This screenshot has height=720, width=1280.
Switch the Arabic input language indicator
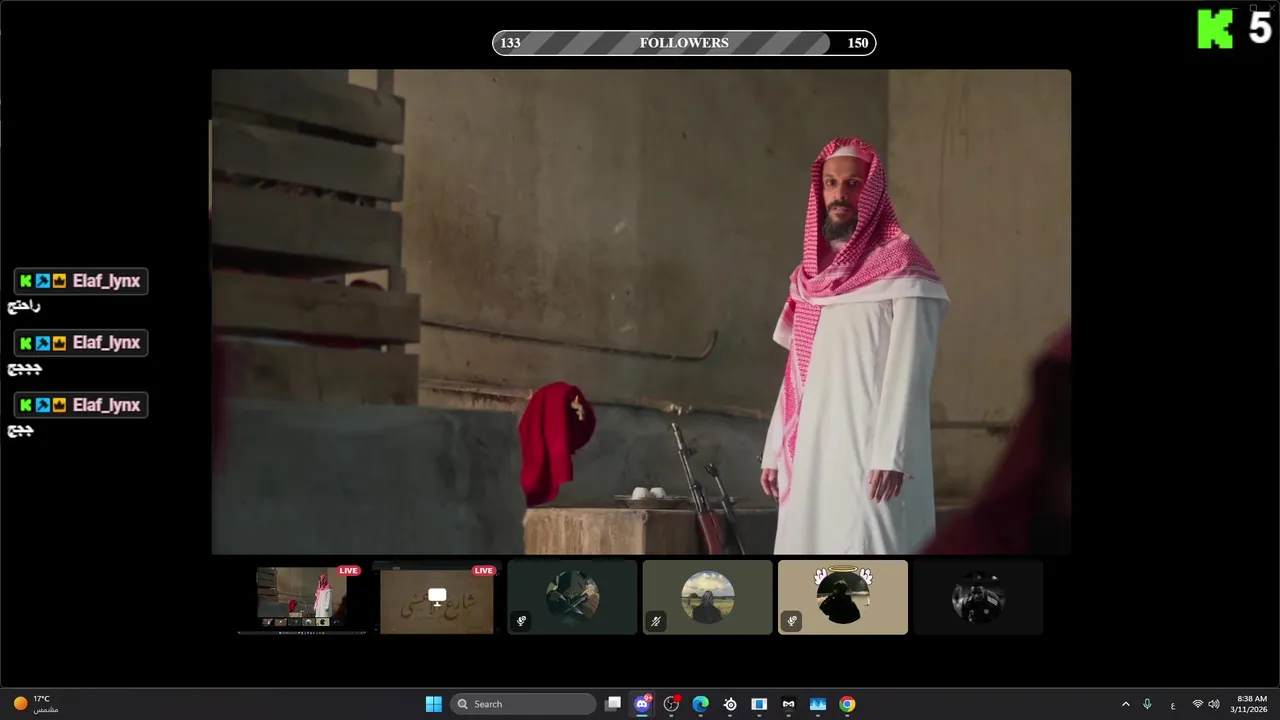1172,704
